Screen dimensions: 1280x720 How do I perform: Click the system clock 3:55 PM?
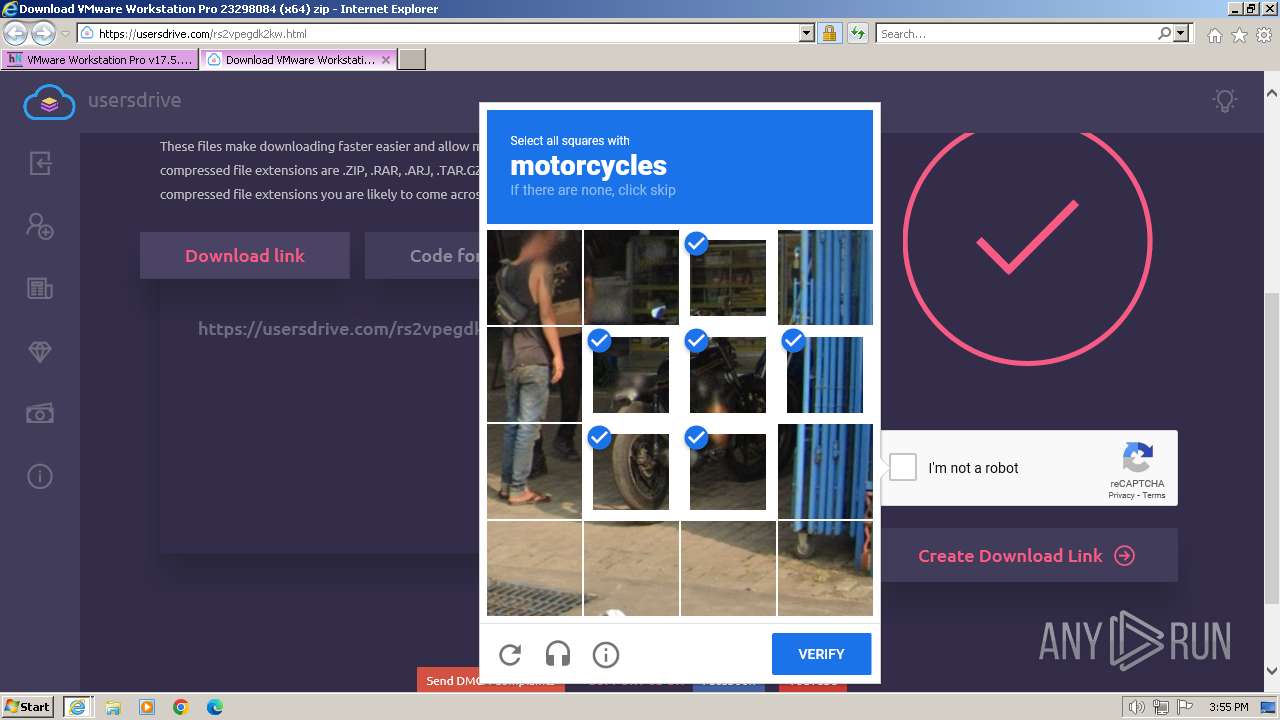coord(1228,707)
